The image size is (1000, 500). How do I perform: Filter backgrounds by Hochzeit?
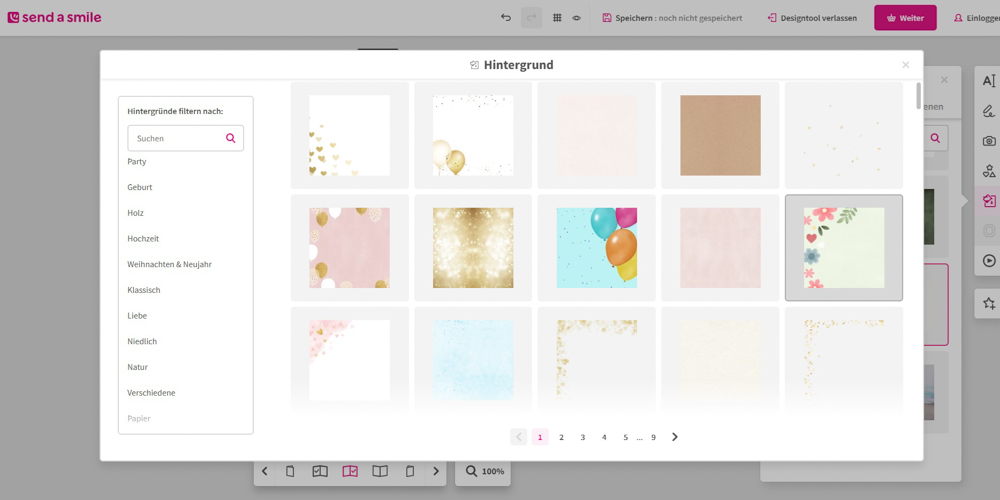(143, 239)
